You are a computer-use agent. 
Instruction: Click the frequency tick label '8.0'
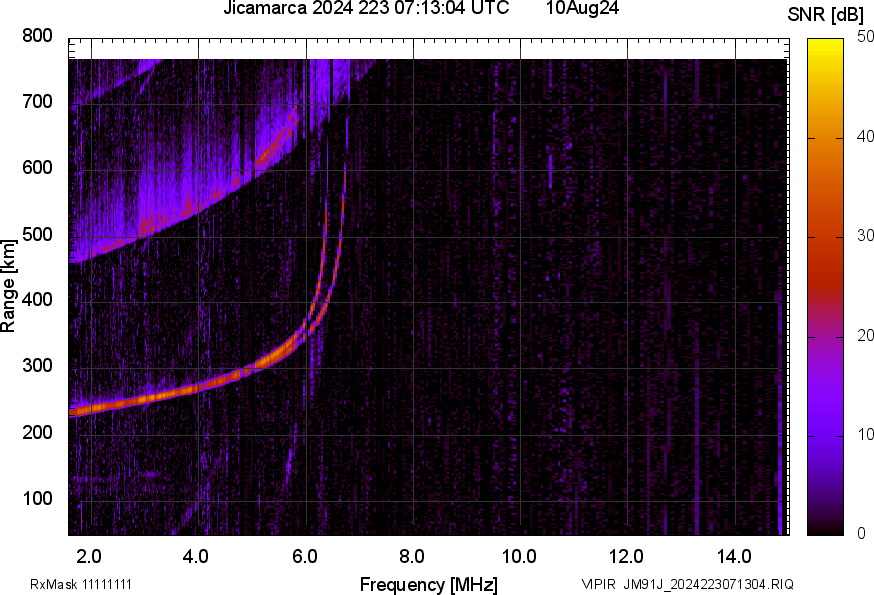(411, 557)
